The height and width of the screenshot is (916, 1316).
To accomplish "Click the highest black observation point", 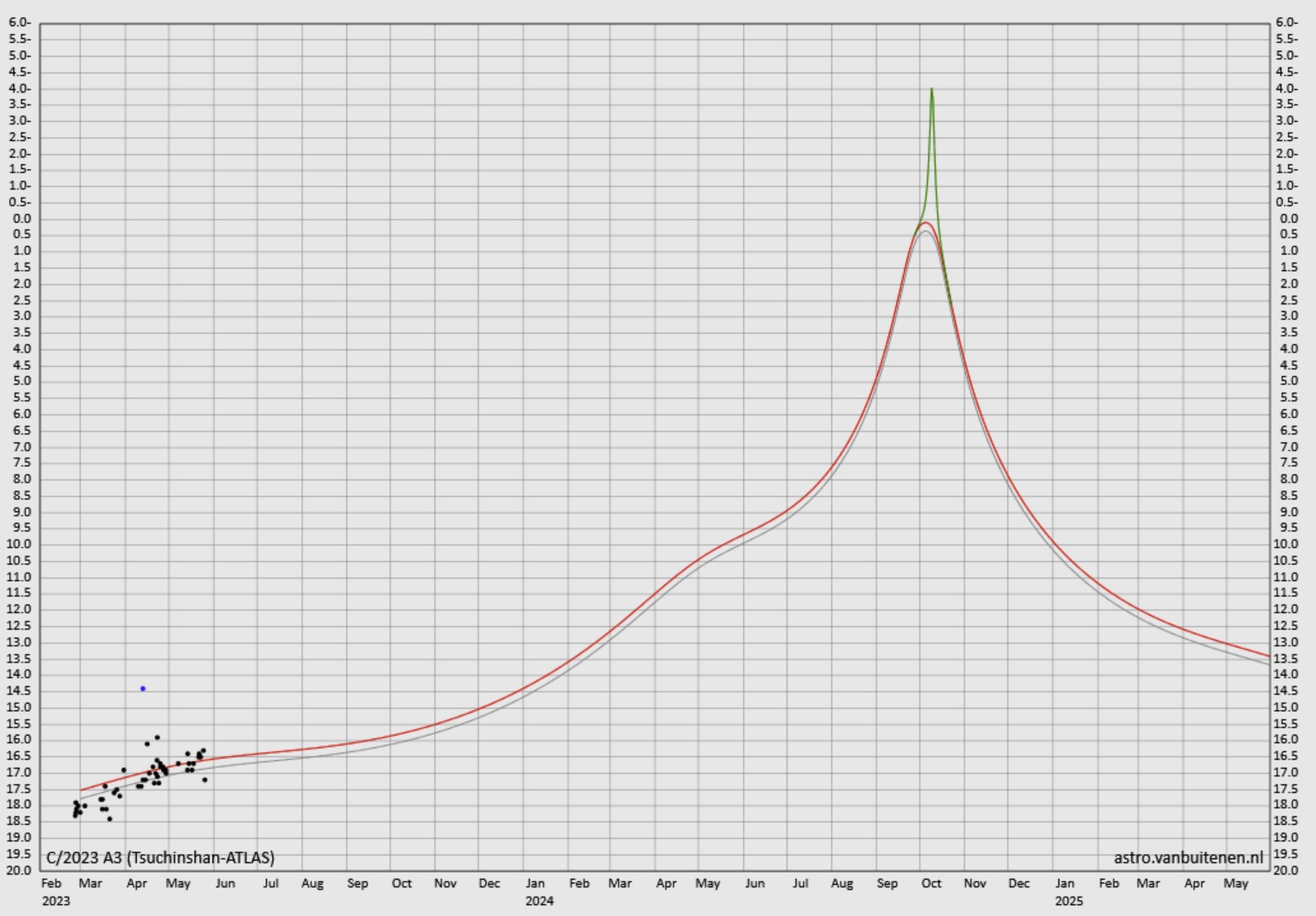I will (x=157, y=737).
